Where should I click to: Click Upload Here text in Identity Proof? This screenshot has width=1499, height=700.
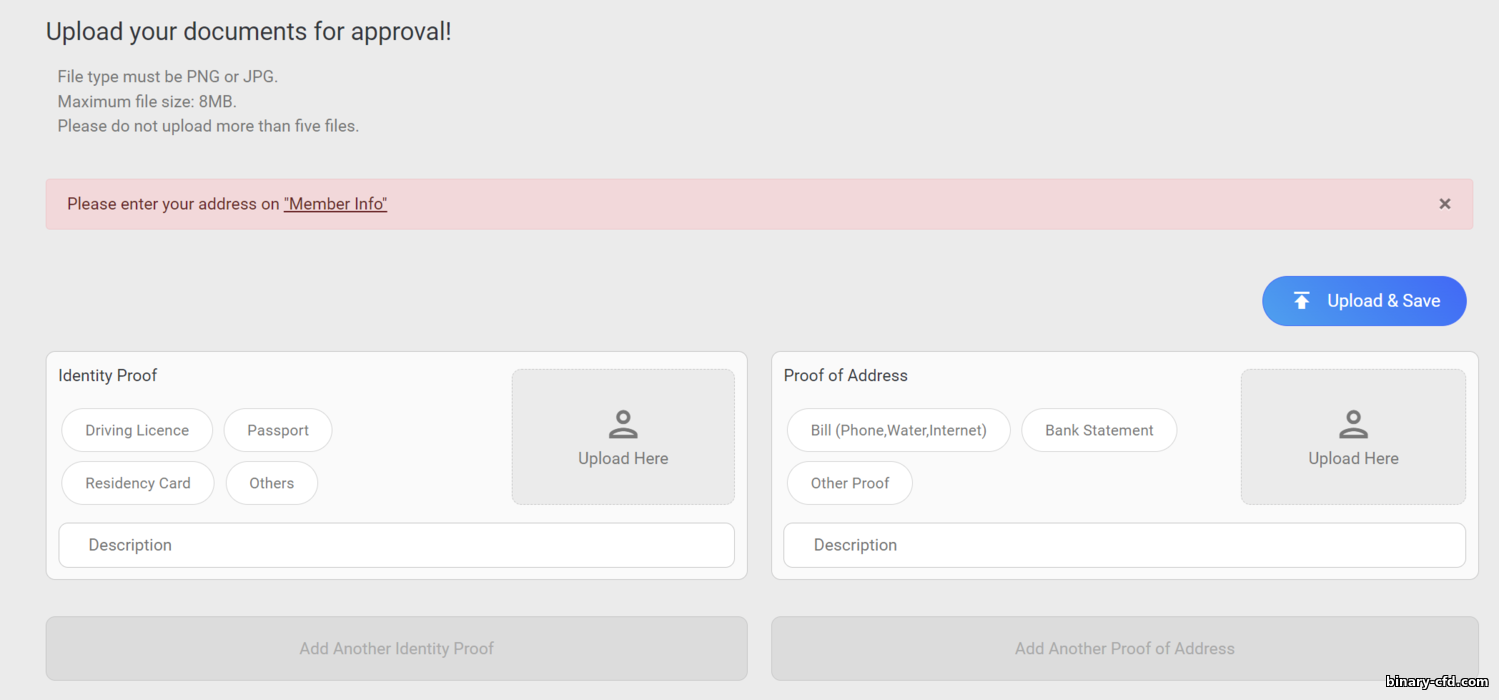point(623,459)
